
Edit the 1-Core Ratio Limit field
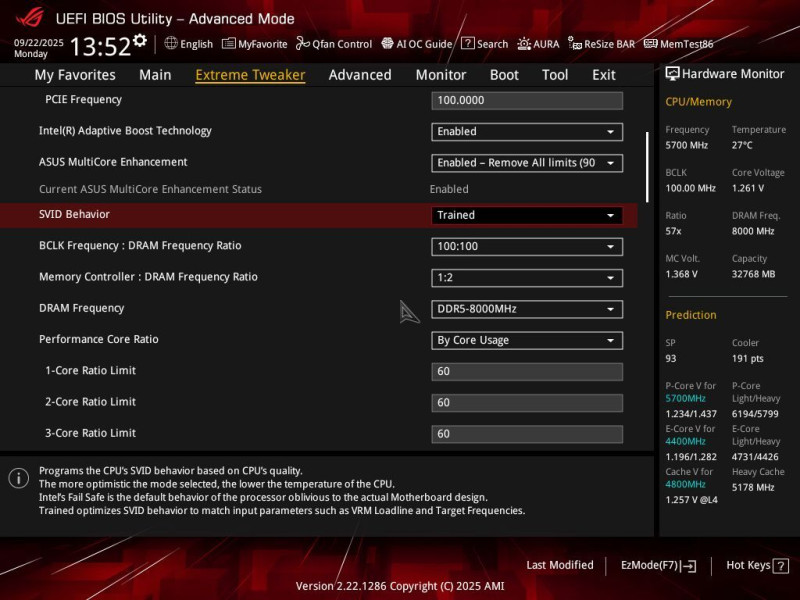527,371
